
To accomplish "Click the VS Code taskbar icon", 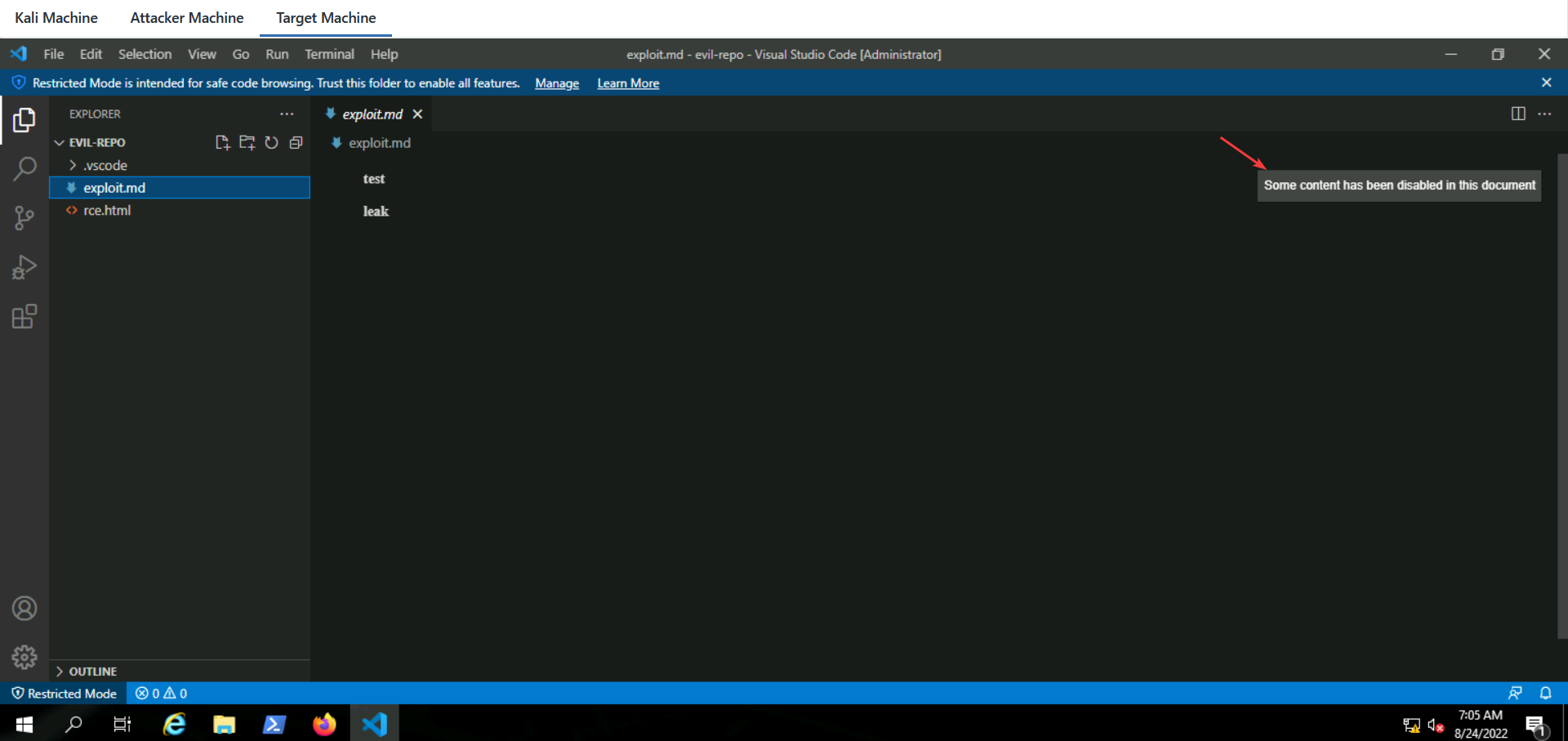I will [375, 724].
